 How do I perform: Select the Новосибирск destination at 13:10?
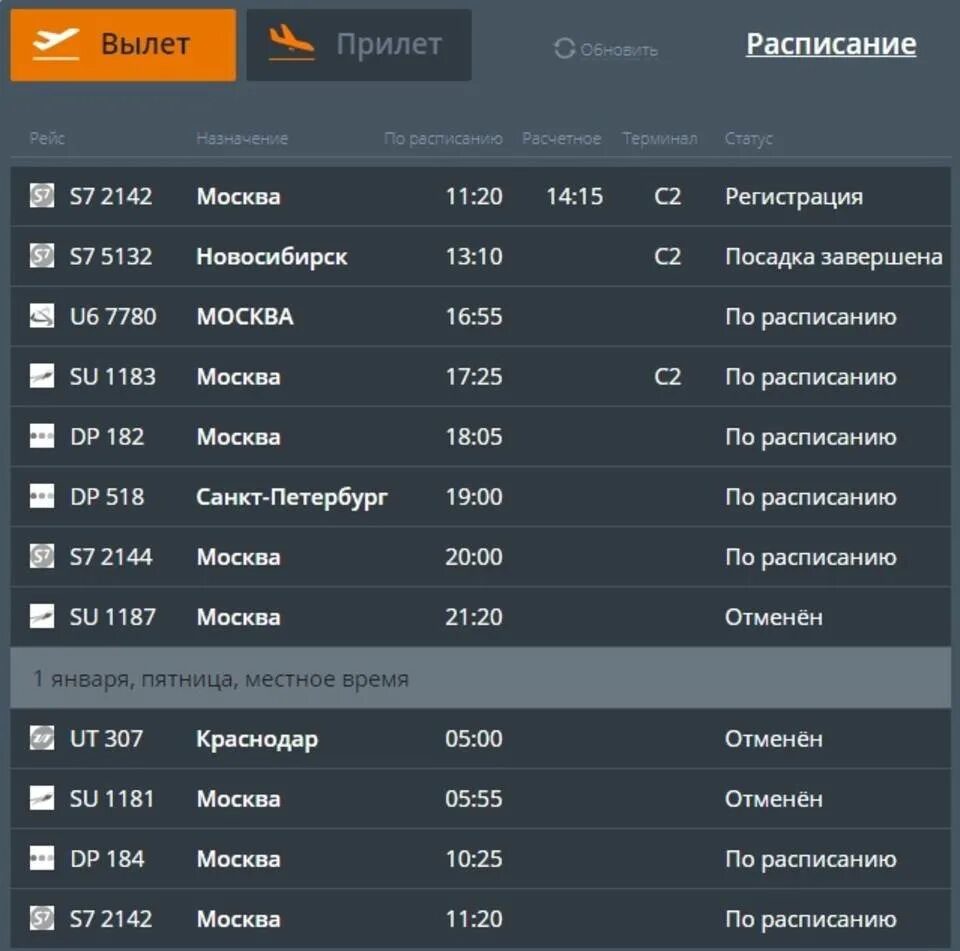pyautogui.click(x=272, y=257)
